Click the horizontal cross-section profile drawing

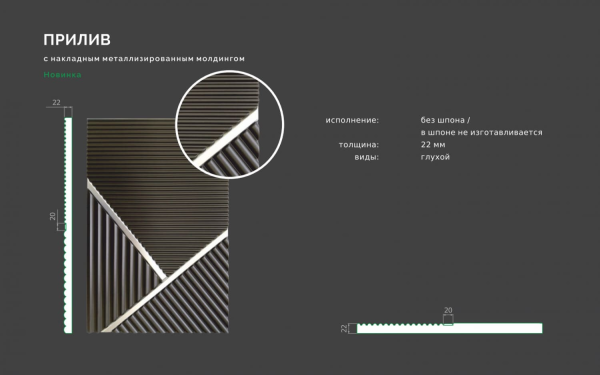(x=450, y=328)
